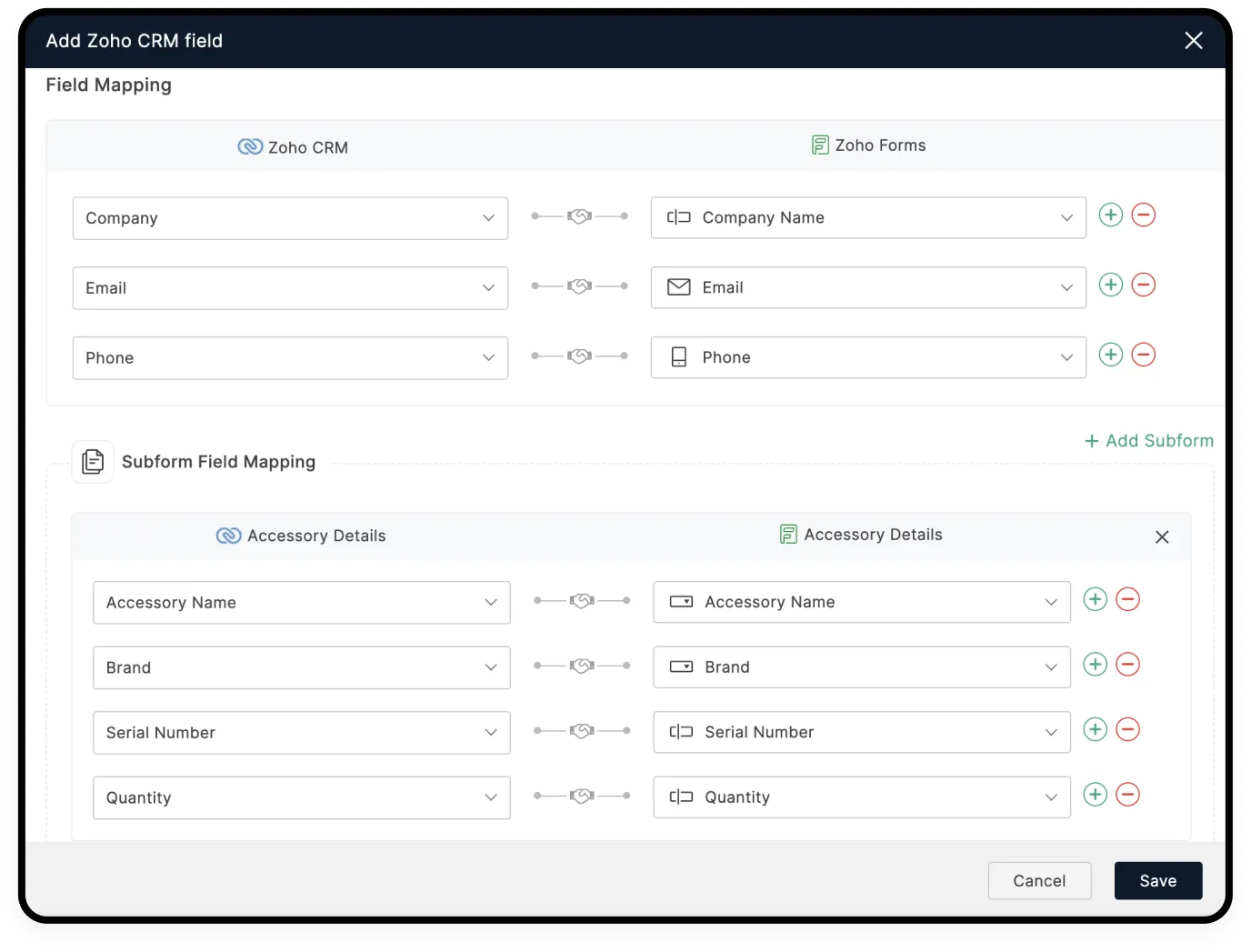Delete the Serial Number mapping with minus icon

coord(1127,730)
